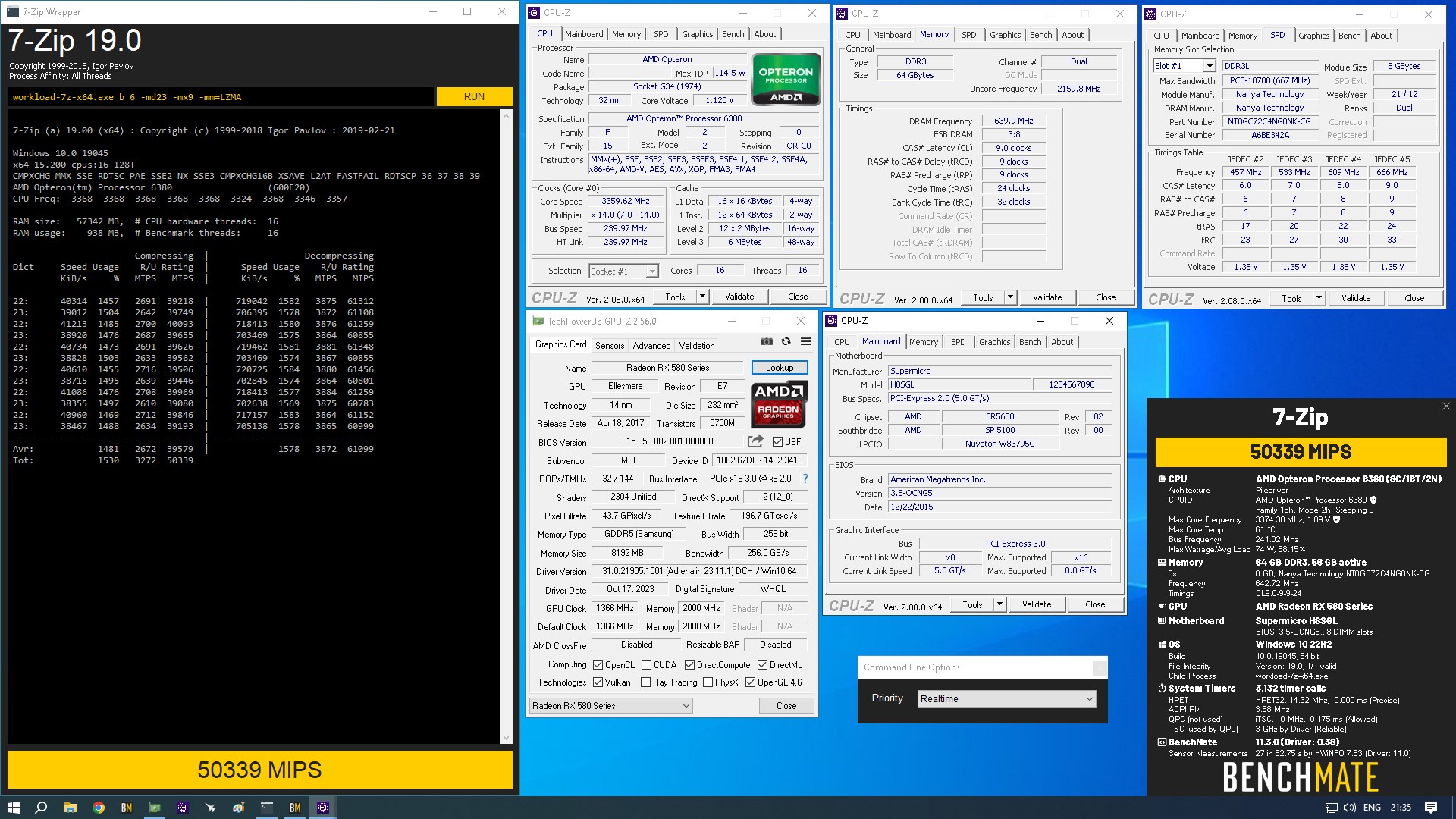The width and height of the screenshot is (1456, 819).
Task: Toggle the PhysX checkbox
Action: click(x=708, y=682)
